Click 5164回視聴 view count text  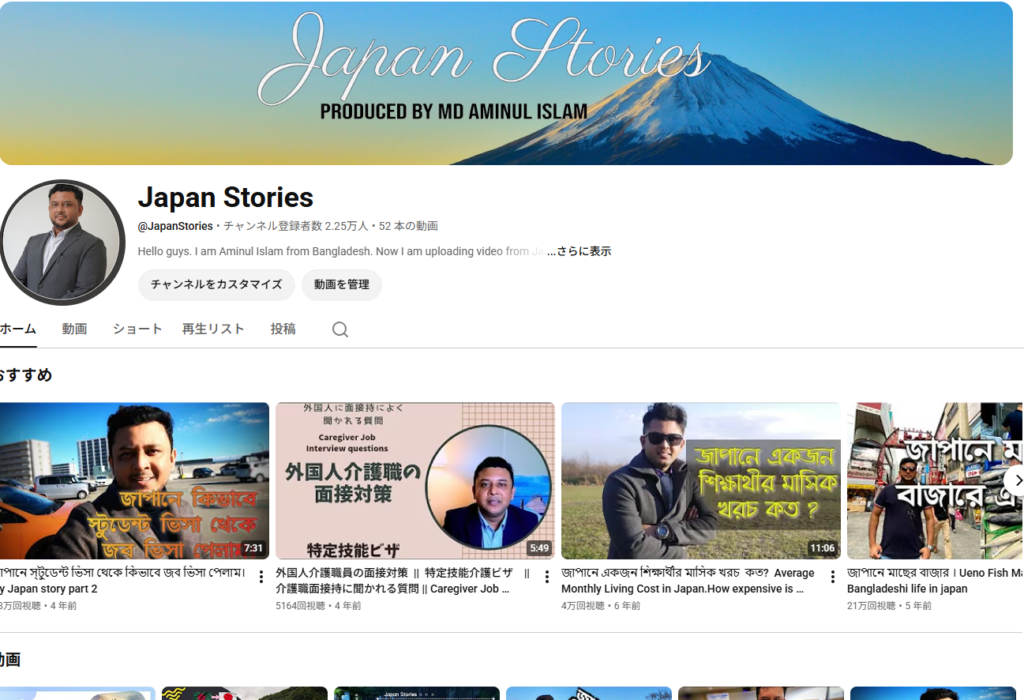(x=302, y=606)
